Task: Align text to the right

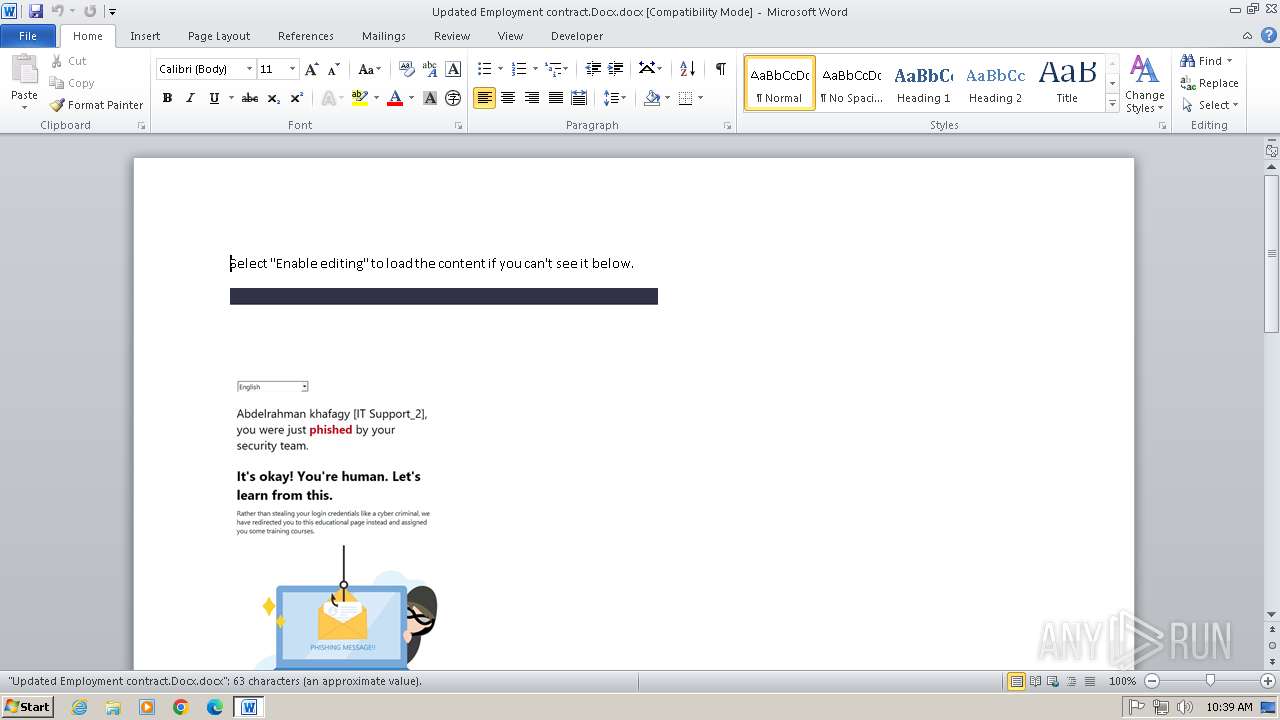Action: [532, 98]
